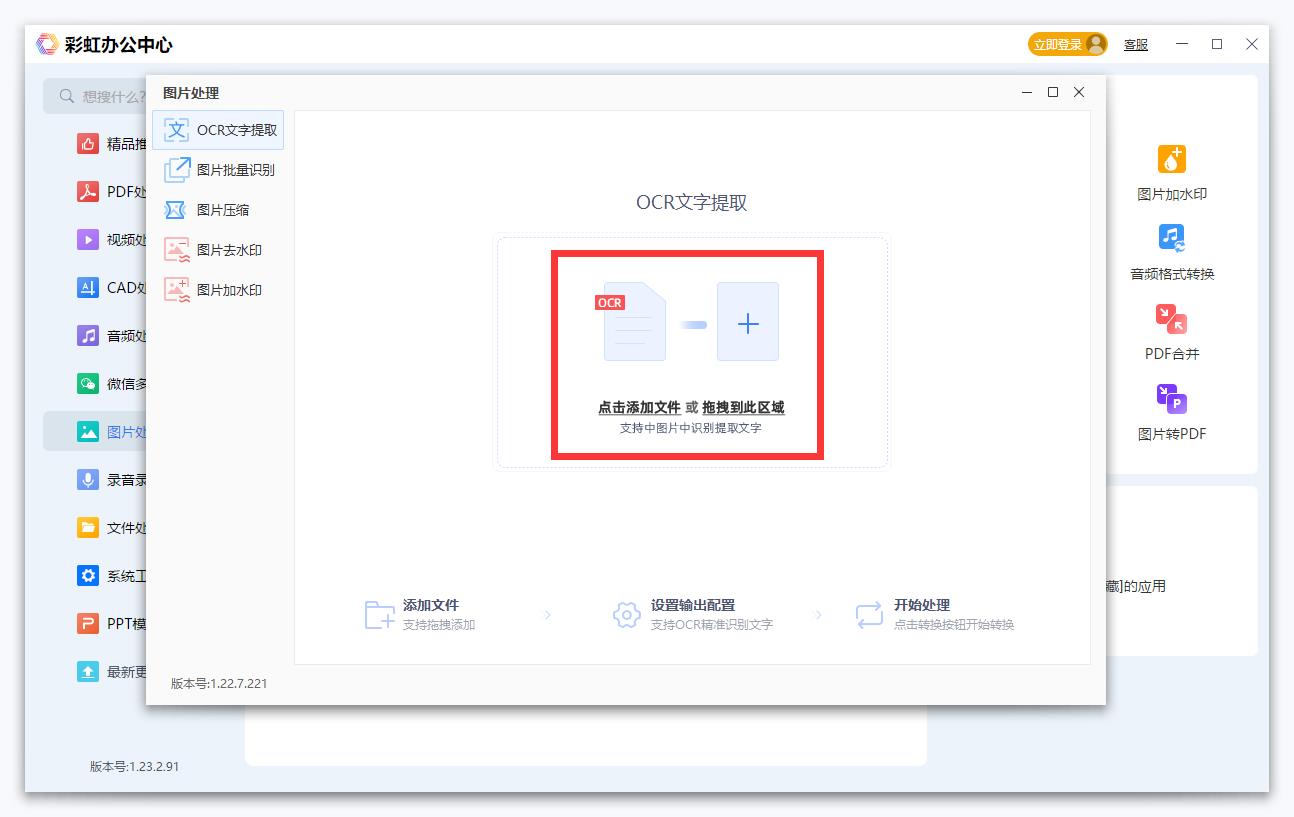This screenshot has width=1294, height=817.
Task: Maximize the 图片处理 dialog
Action: 1053,92
